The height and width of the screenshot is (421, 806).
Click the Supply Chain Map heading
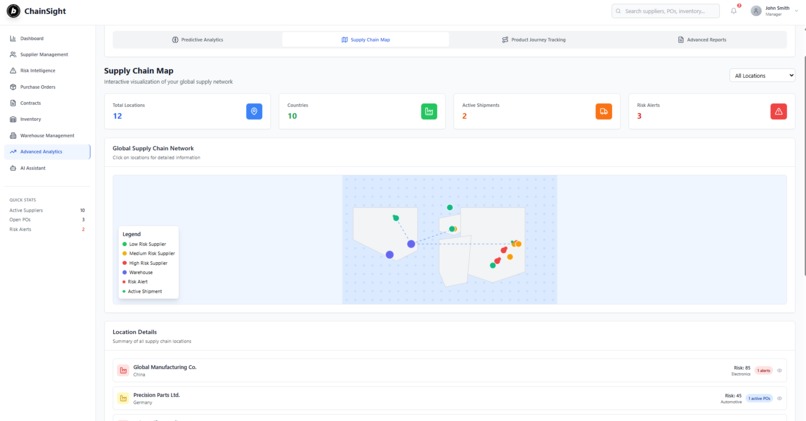pos(139,71)
